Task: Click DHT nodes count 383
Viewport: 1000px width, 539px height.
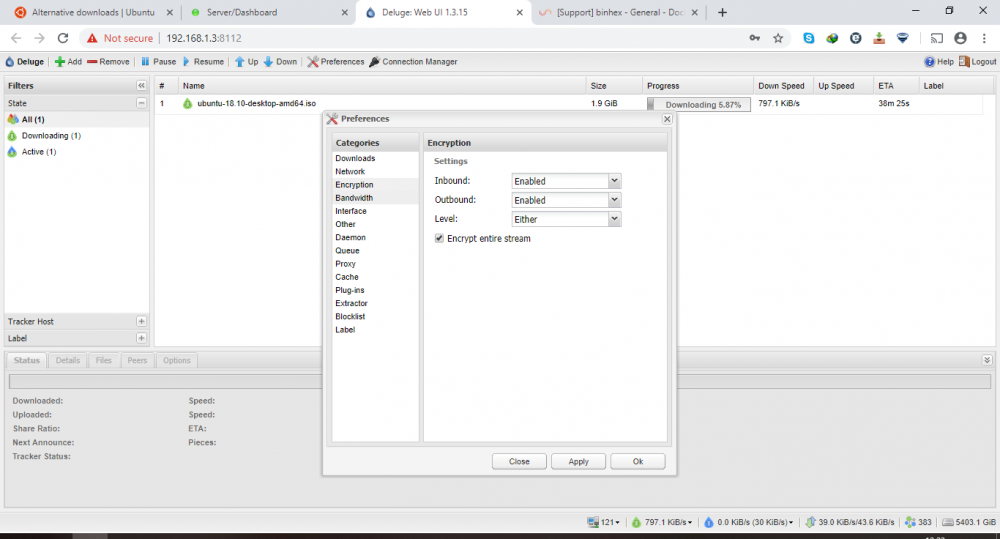Action: point(918,522)
